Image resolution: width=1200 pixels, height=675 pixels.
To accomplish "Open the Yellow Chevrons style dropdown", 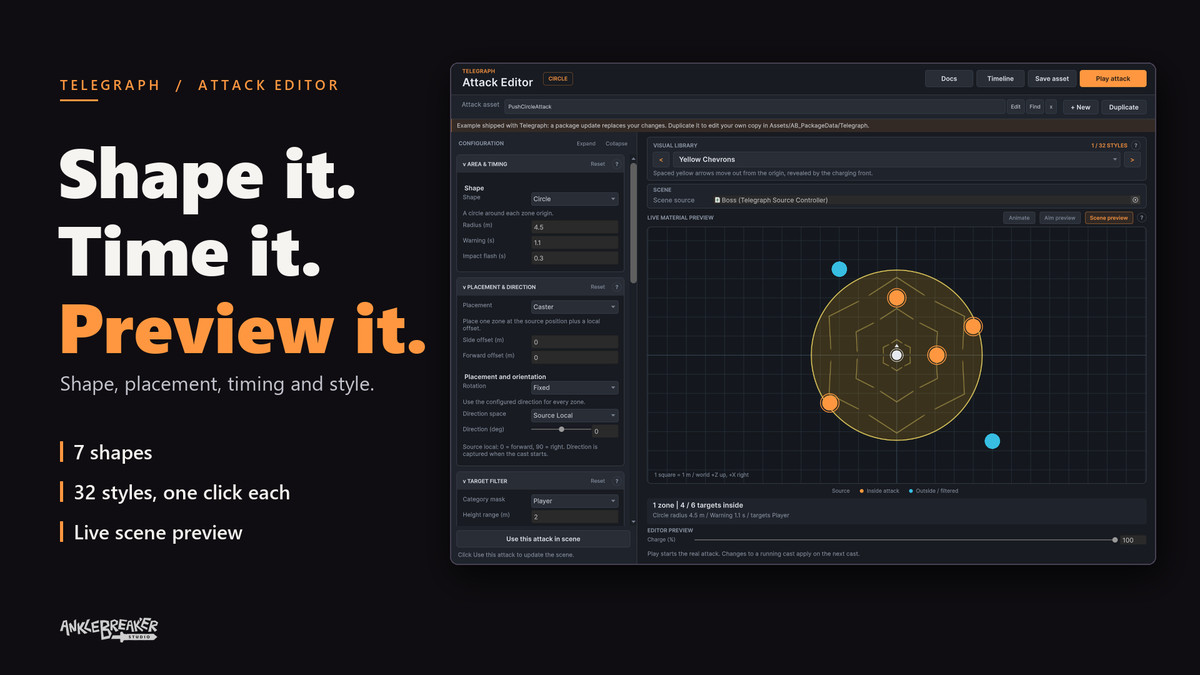I will 897,159.
